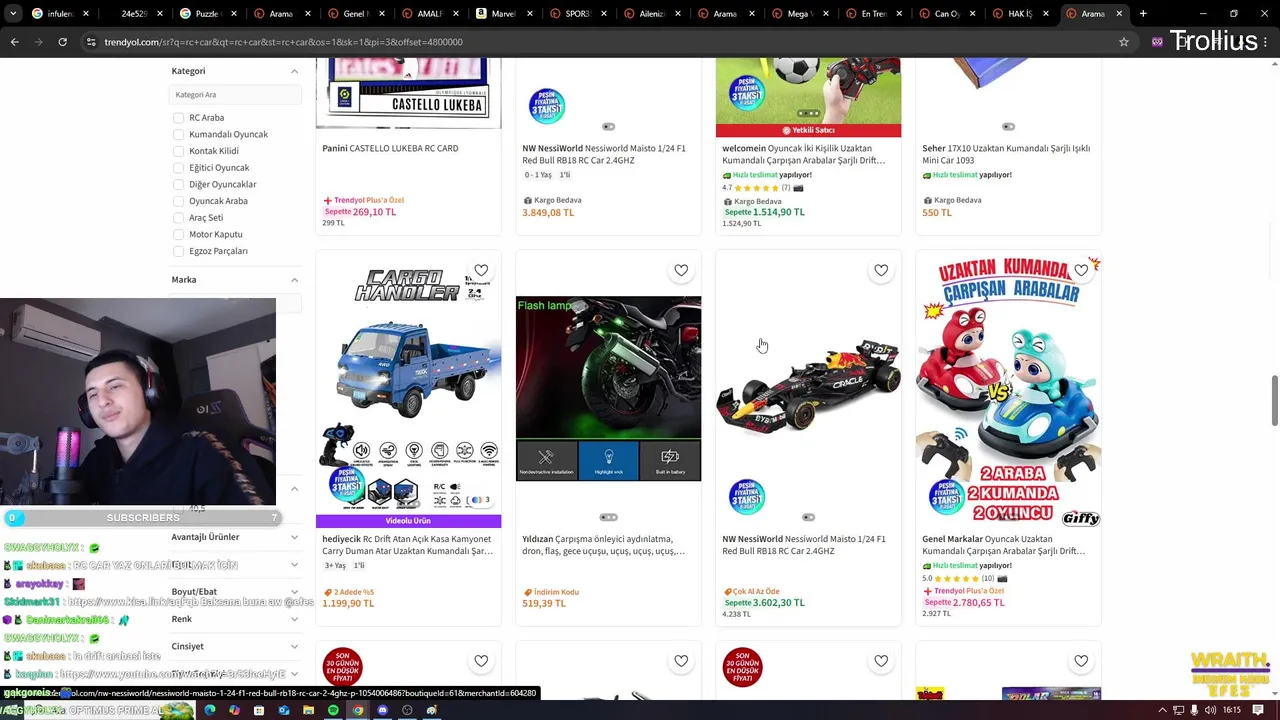This screenshot has height=720, width=1280.
Task: Collapse the Kategori filter section
Action: point(294,71)
